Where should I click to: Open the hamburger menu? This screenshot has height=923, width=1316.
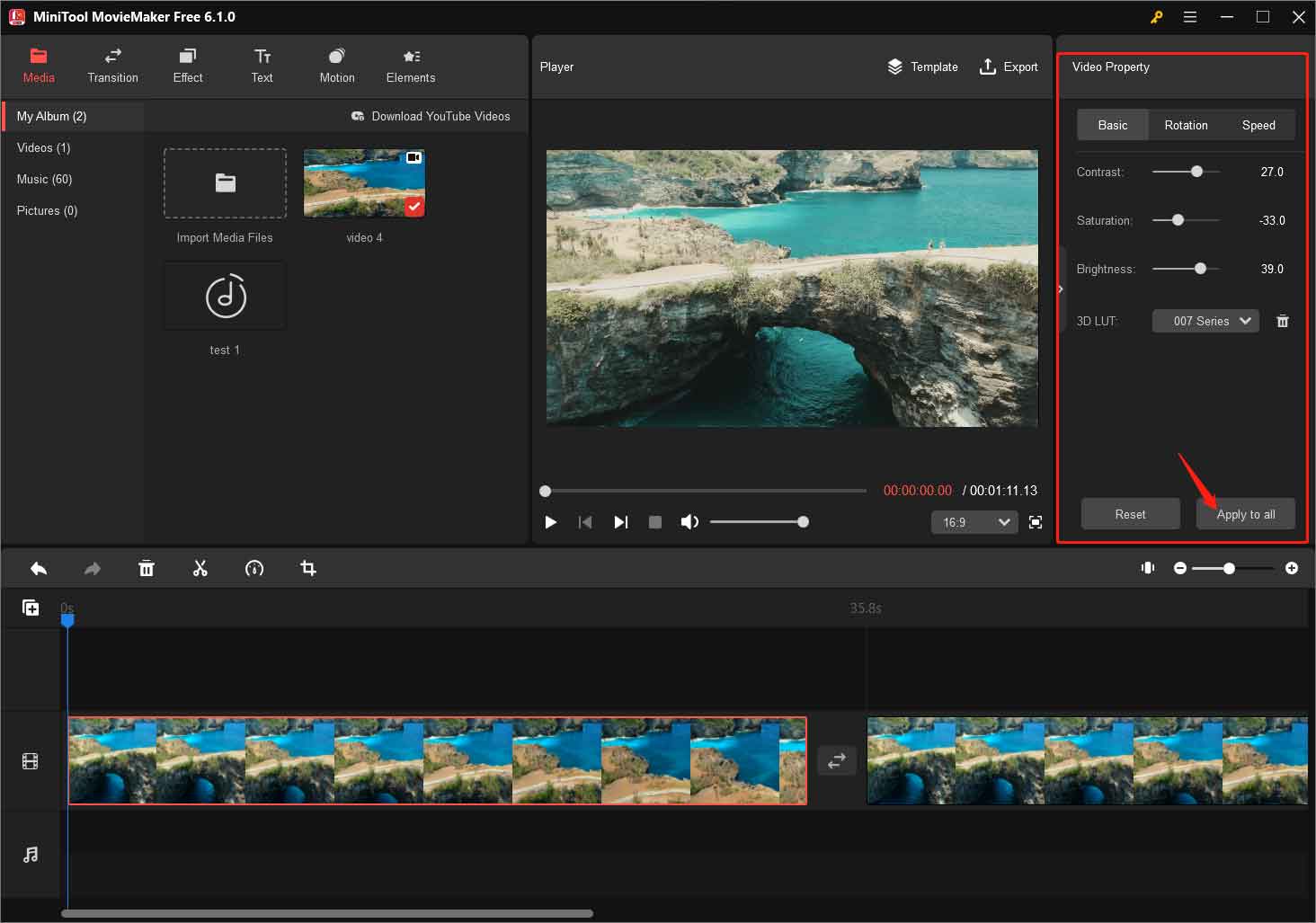pyautogui.click(x=1190, y=16)
